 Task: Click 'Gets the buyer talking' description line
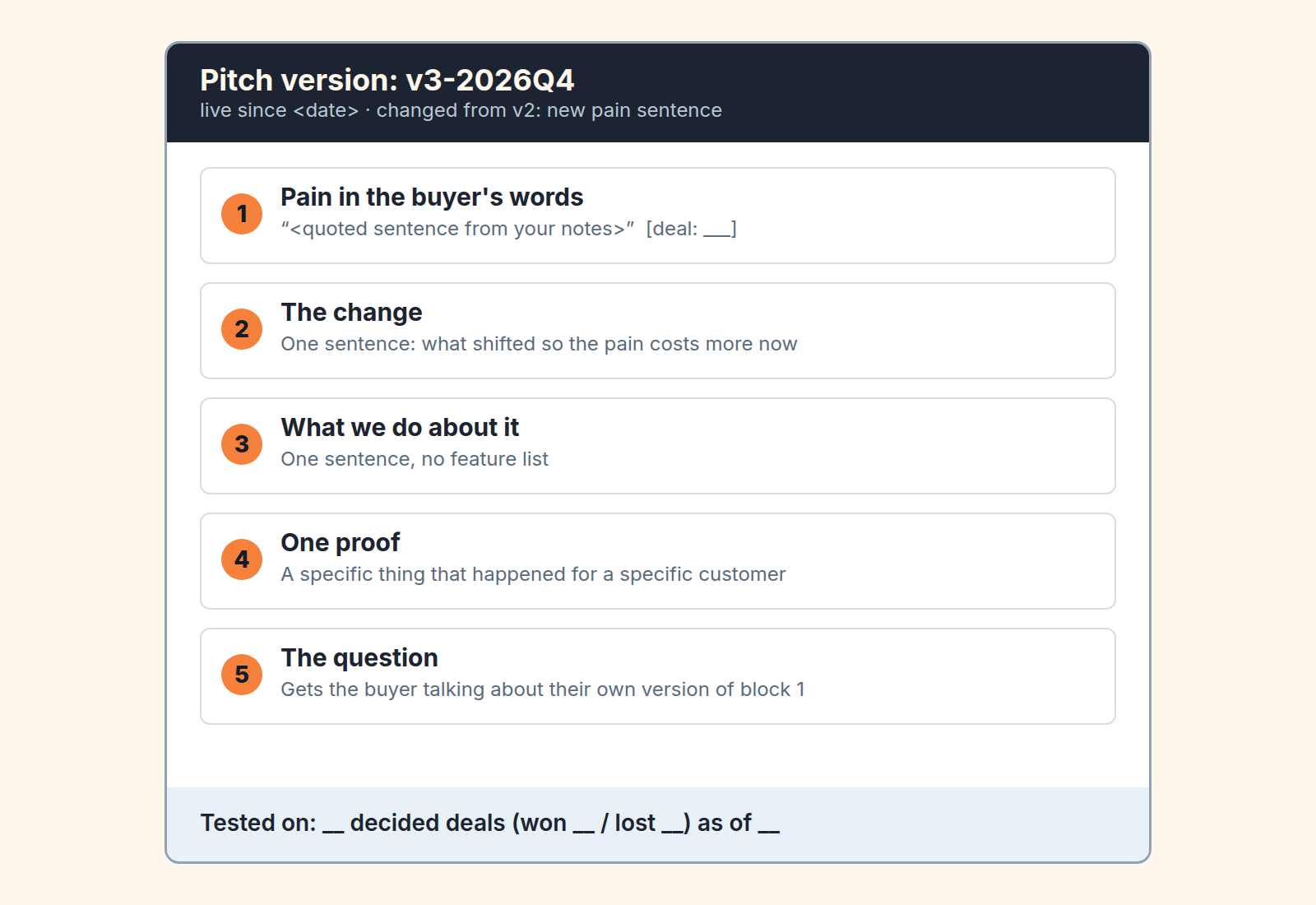click(x=543, y=689)
